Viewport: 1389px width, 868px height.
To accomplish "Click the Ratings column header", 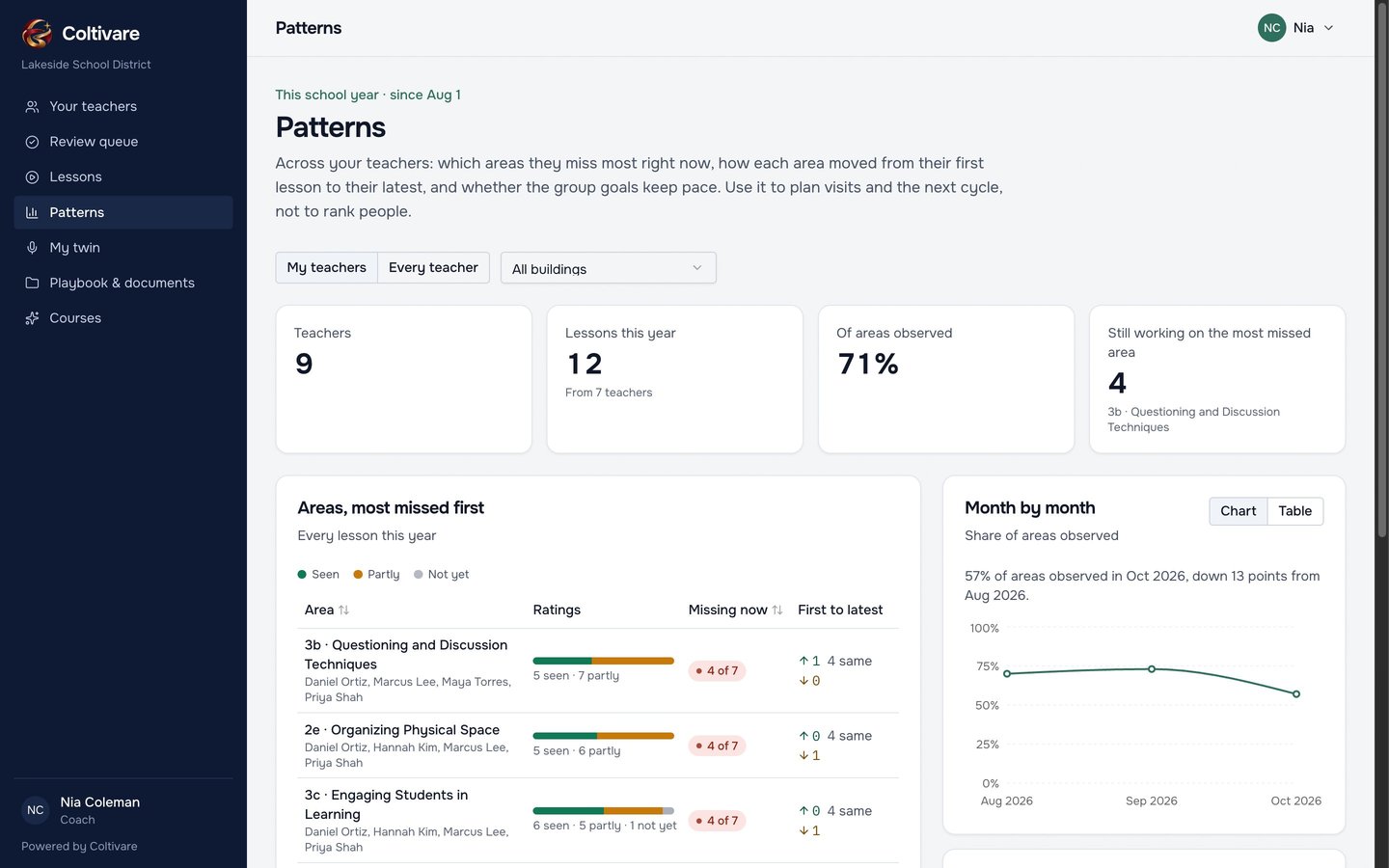I will 557,610.
